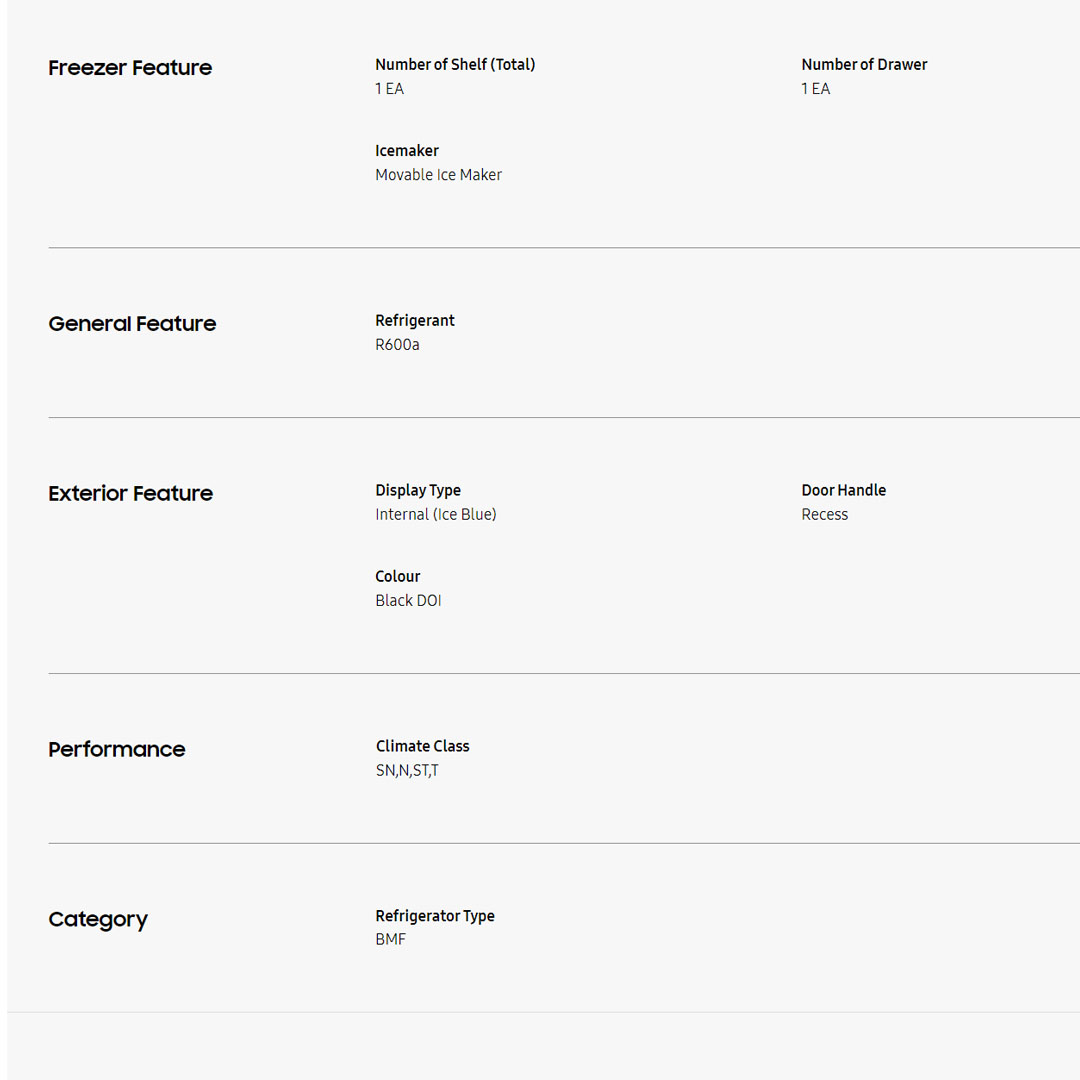This screenshot has height=1080, width=1080.
Task: Click the Climate Class label
Action: point(422,747)
